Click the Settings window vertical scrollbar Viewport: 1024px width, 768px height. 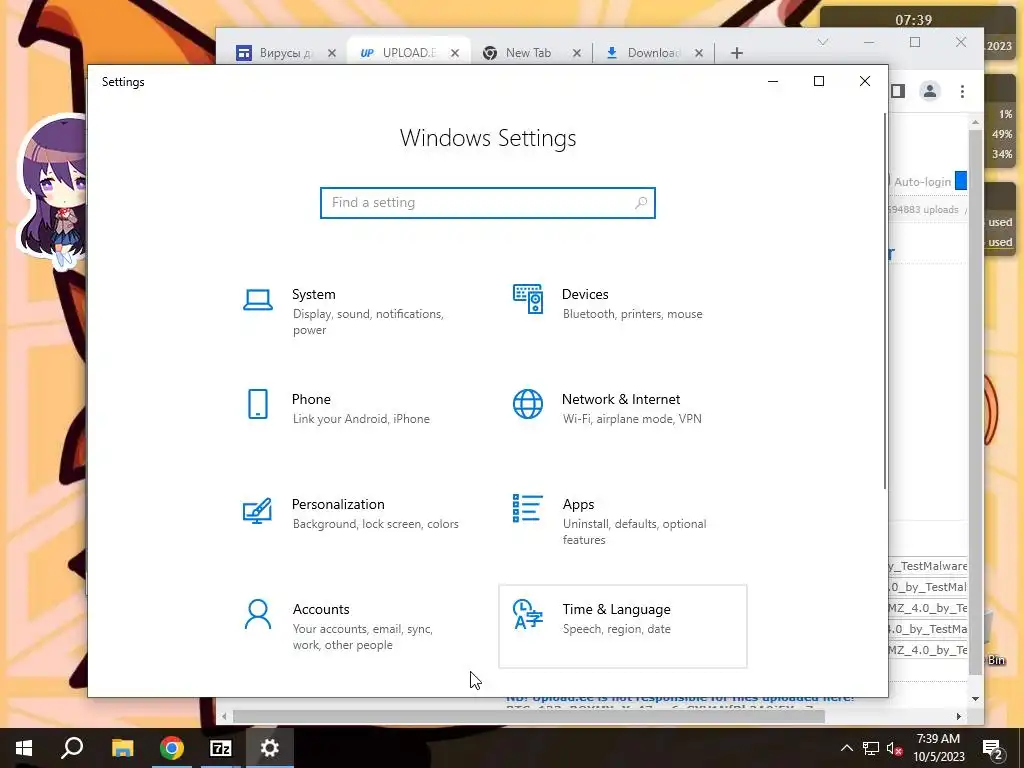click(x=885, y=300)
